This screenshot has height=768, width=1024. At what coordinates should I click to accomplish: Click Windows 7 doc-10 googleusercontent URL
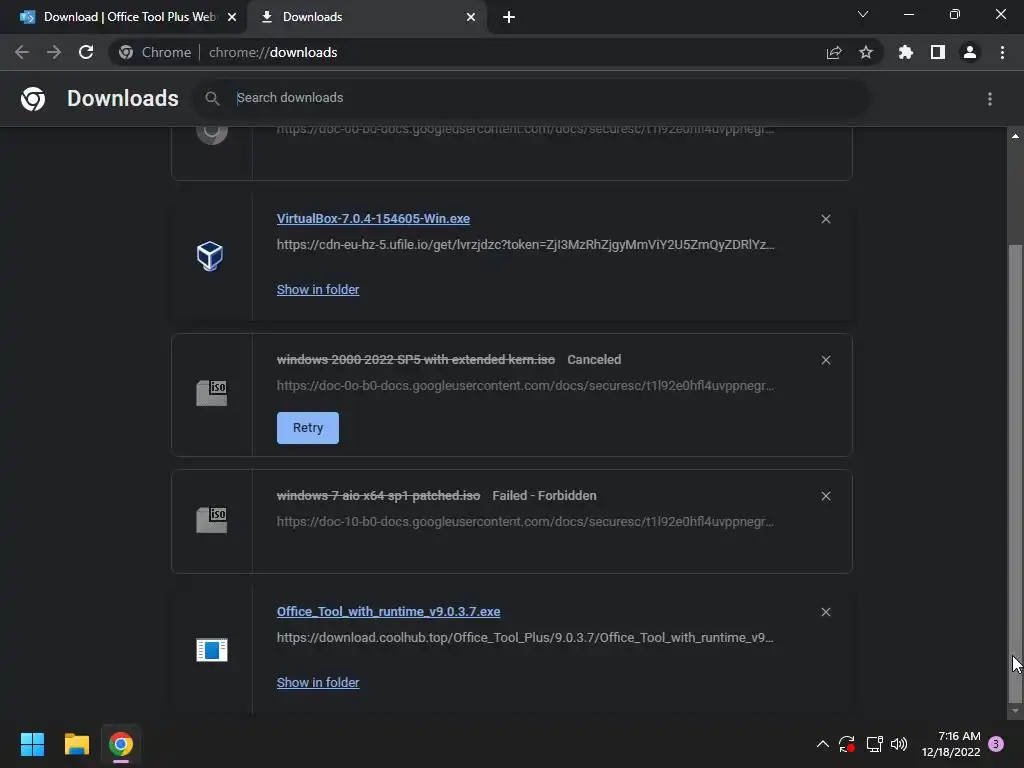point(526,522)
